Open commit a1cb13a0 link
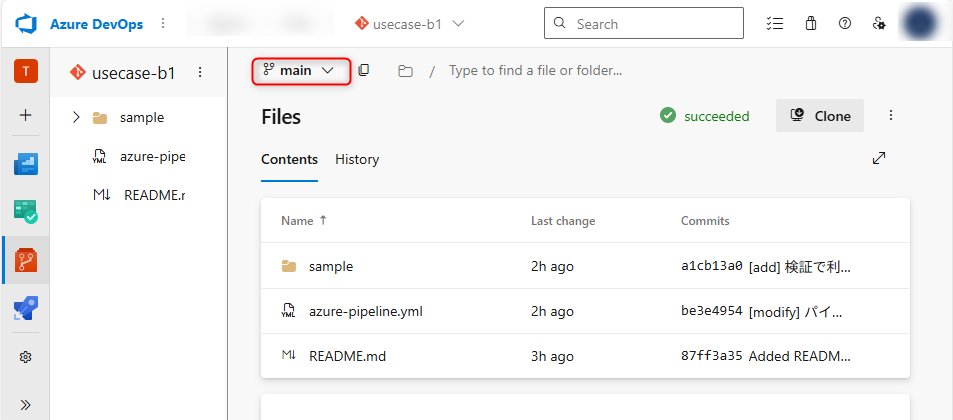This screenshot has height=420, width=953. (x=712, y=266)
